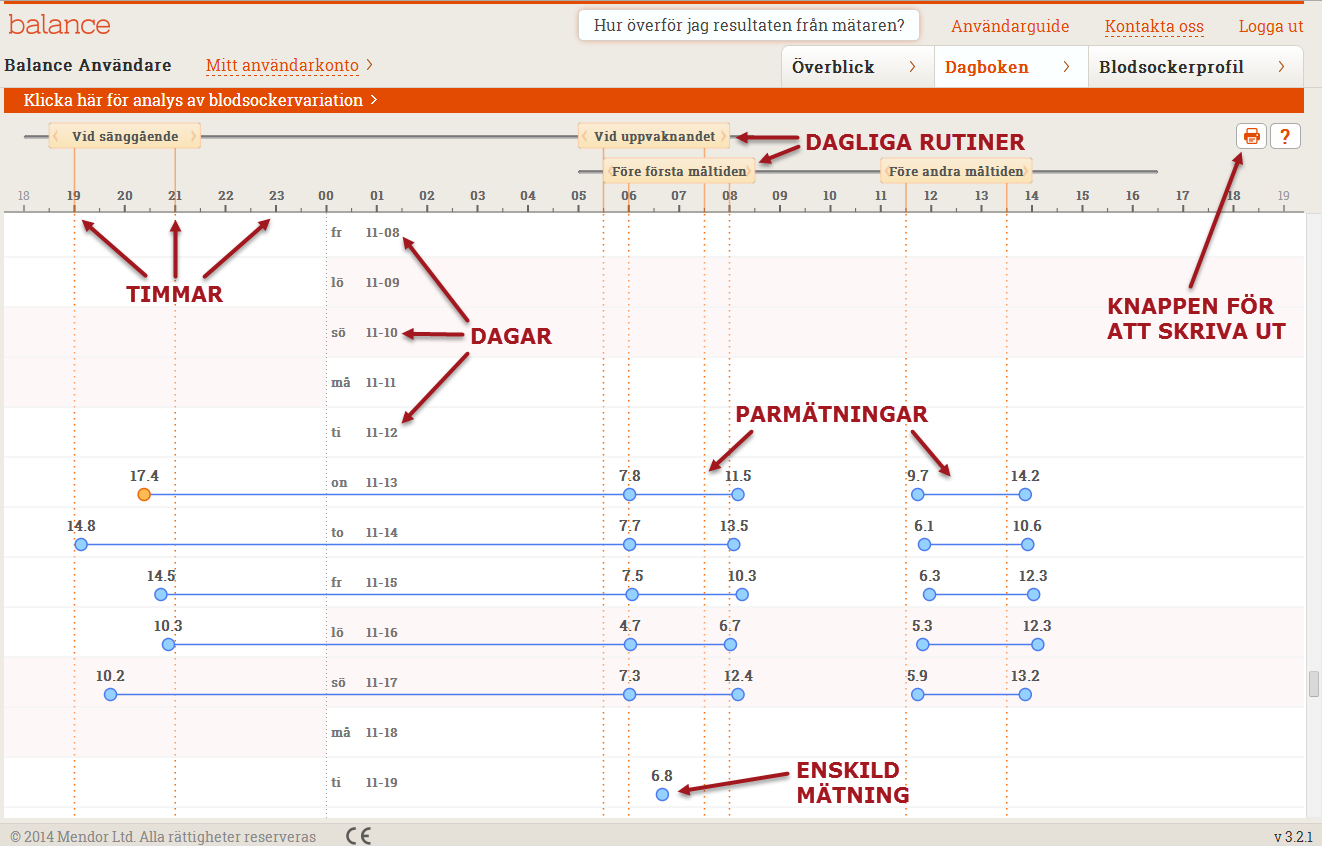Click the 'fr 11-08' day label
This screenshot has width=1322, height=846.
(365, 233)
